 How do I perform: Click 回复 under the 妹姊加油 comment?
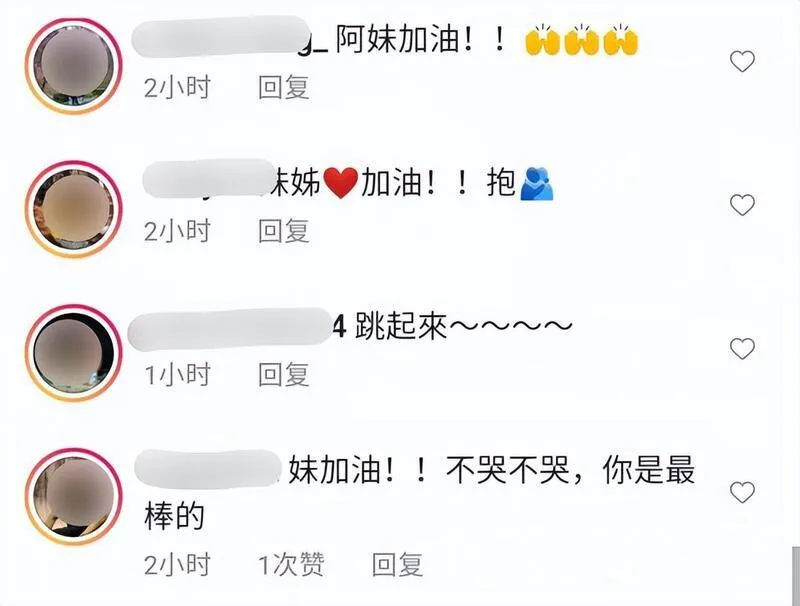pos(284,231)
